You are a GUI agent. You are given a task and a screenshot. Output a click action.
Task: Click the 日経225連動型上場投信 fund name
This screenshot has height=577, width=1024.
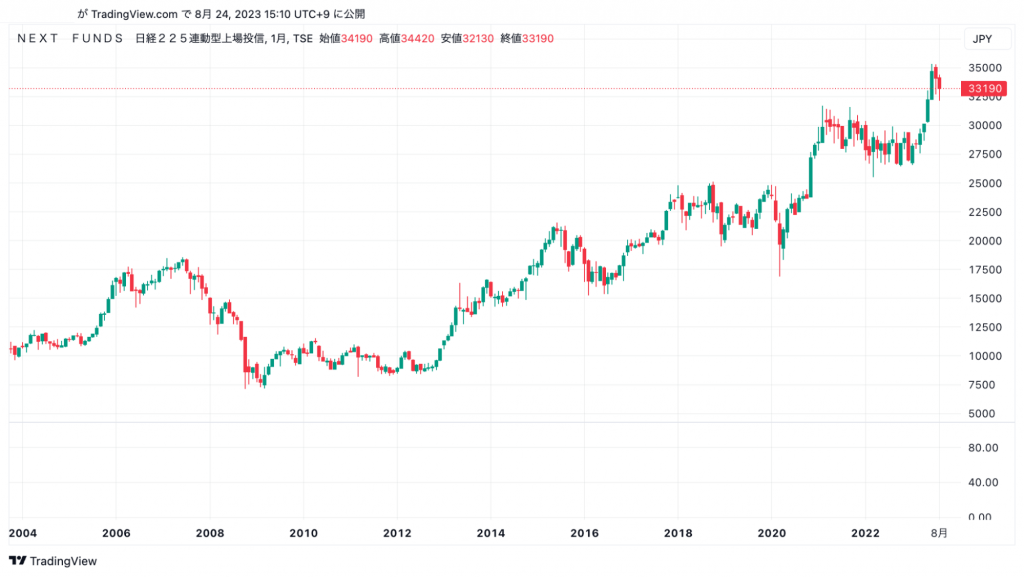(200, 39)
